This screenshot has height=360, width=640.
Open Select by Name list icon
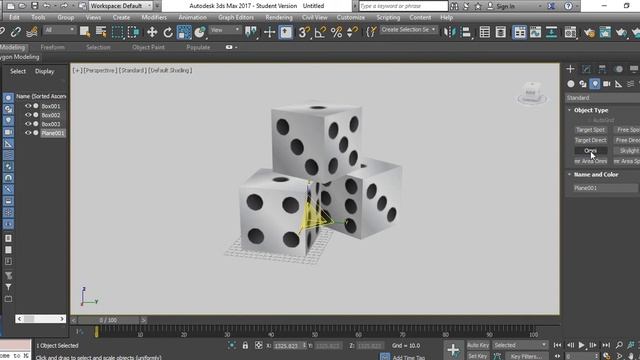(x=101, y=32)
